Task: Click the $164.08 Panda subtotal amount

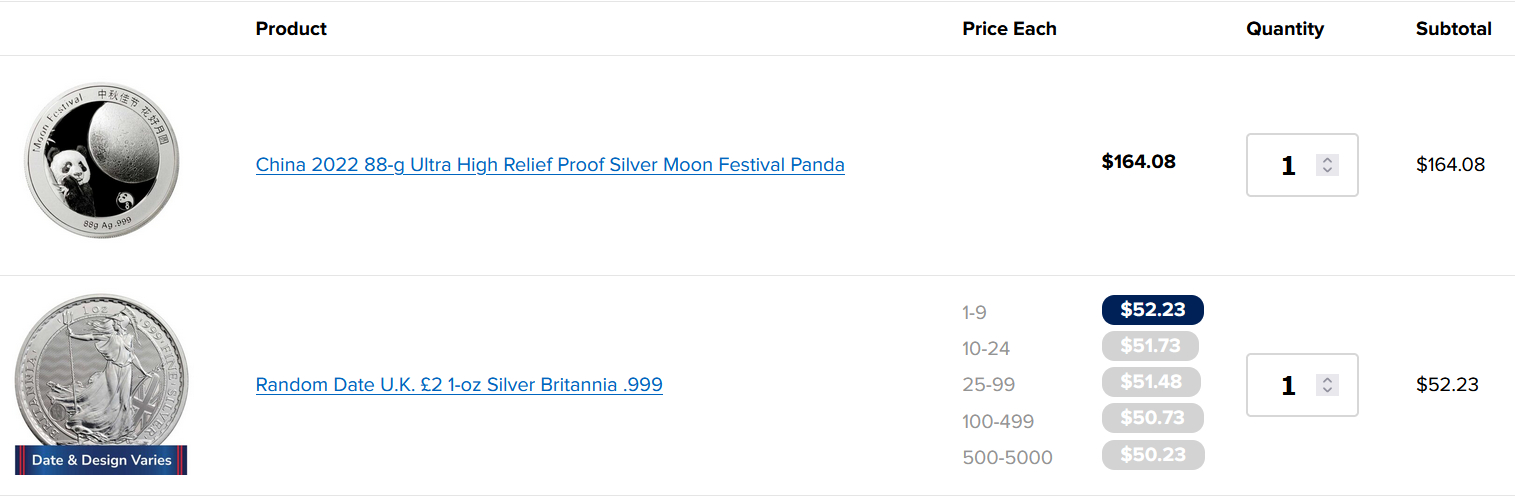Action: point(1450,165)
